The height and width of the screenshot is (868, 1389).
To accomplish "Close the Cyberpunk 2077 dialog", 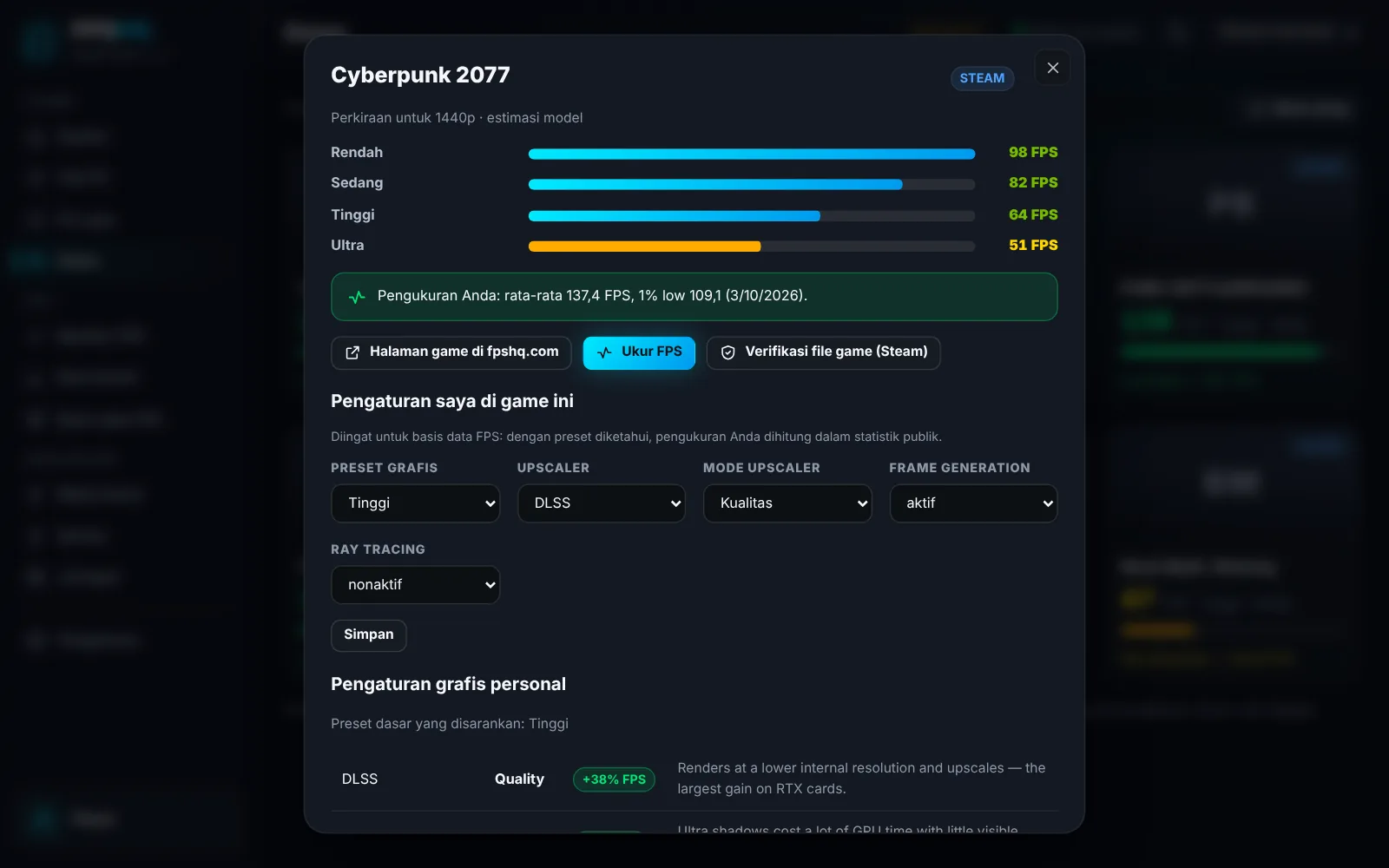I will [x=1052, y=68].
